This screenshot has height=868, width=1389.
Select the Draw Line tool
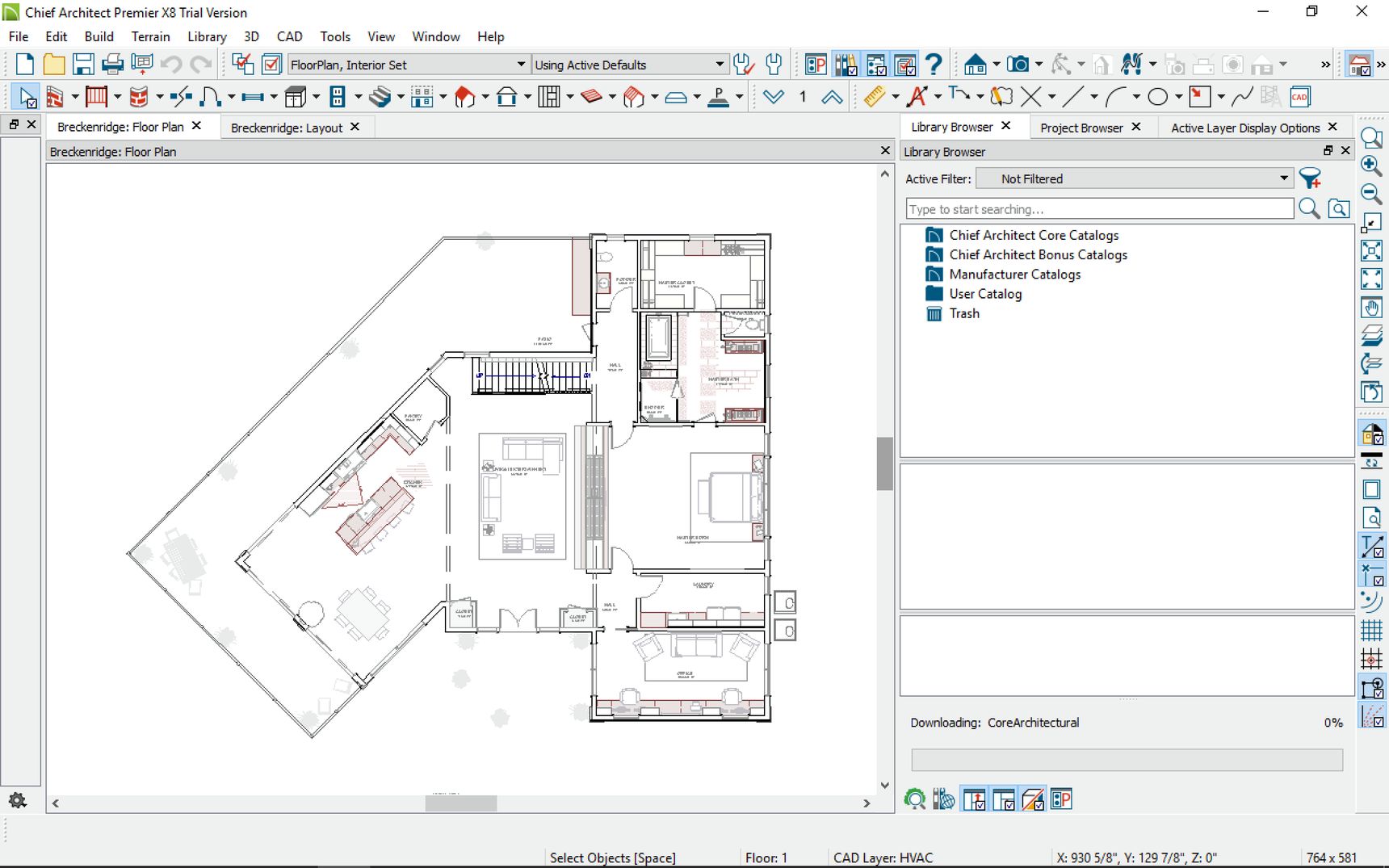point(1073,98)
